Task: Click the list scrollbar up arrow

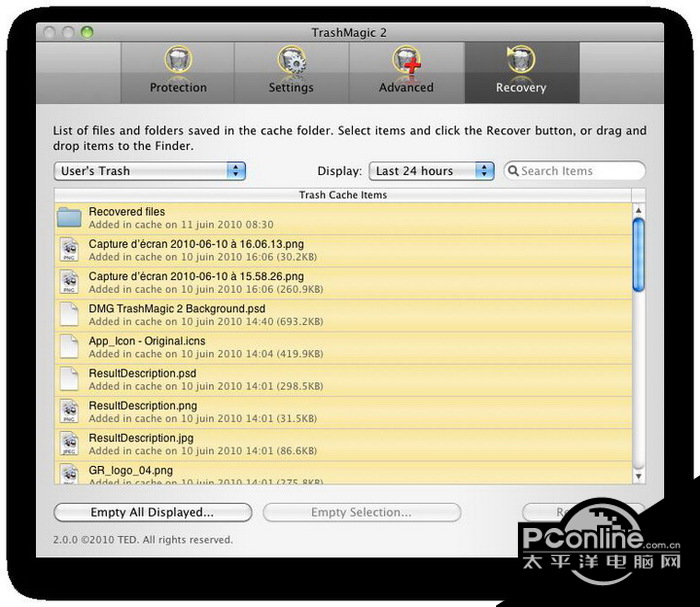Action: coord(638,210)
